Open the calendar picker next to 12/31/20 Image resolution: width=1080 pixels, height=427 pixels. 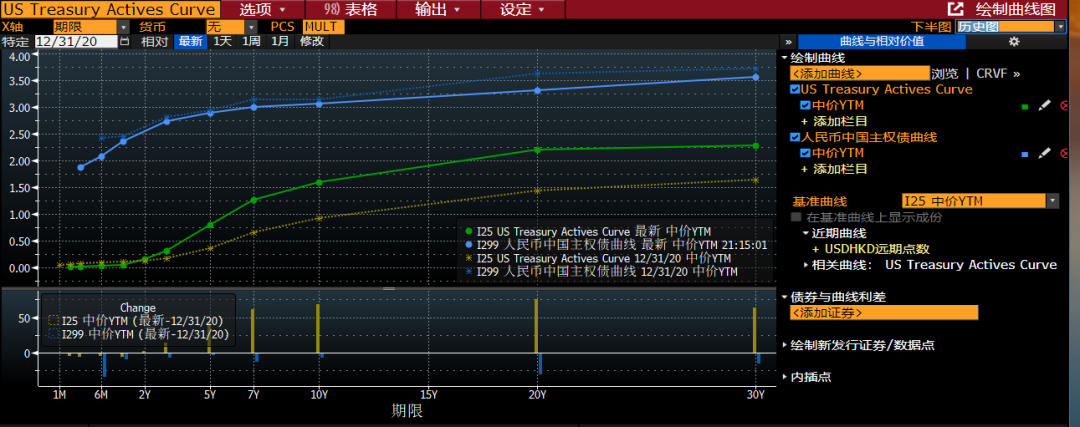[x=125, y=41]
